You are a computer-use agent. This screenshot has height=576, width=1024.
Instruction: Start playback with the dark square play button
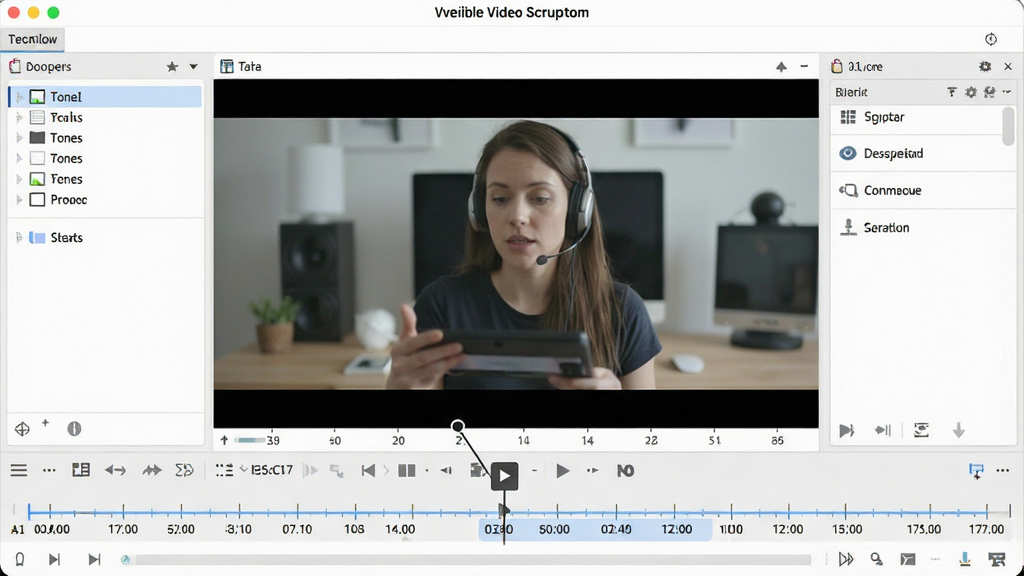click(504, 476)
